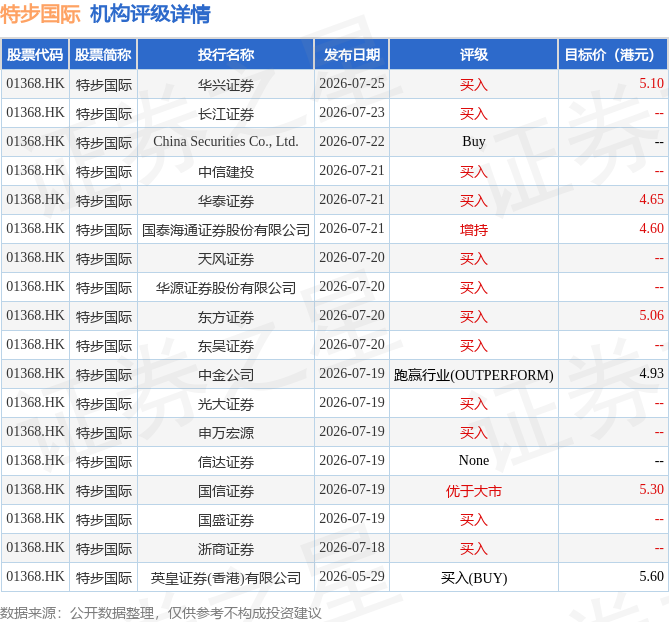Click the 评级 column header
Image resolution: width=669 pixels, height=622 pixels.
[474, 55]
